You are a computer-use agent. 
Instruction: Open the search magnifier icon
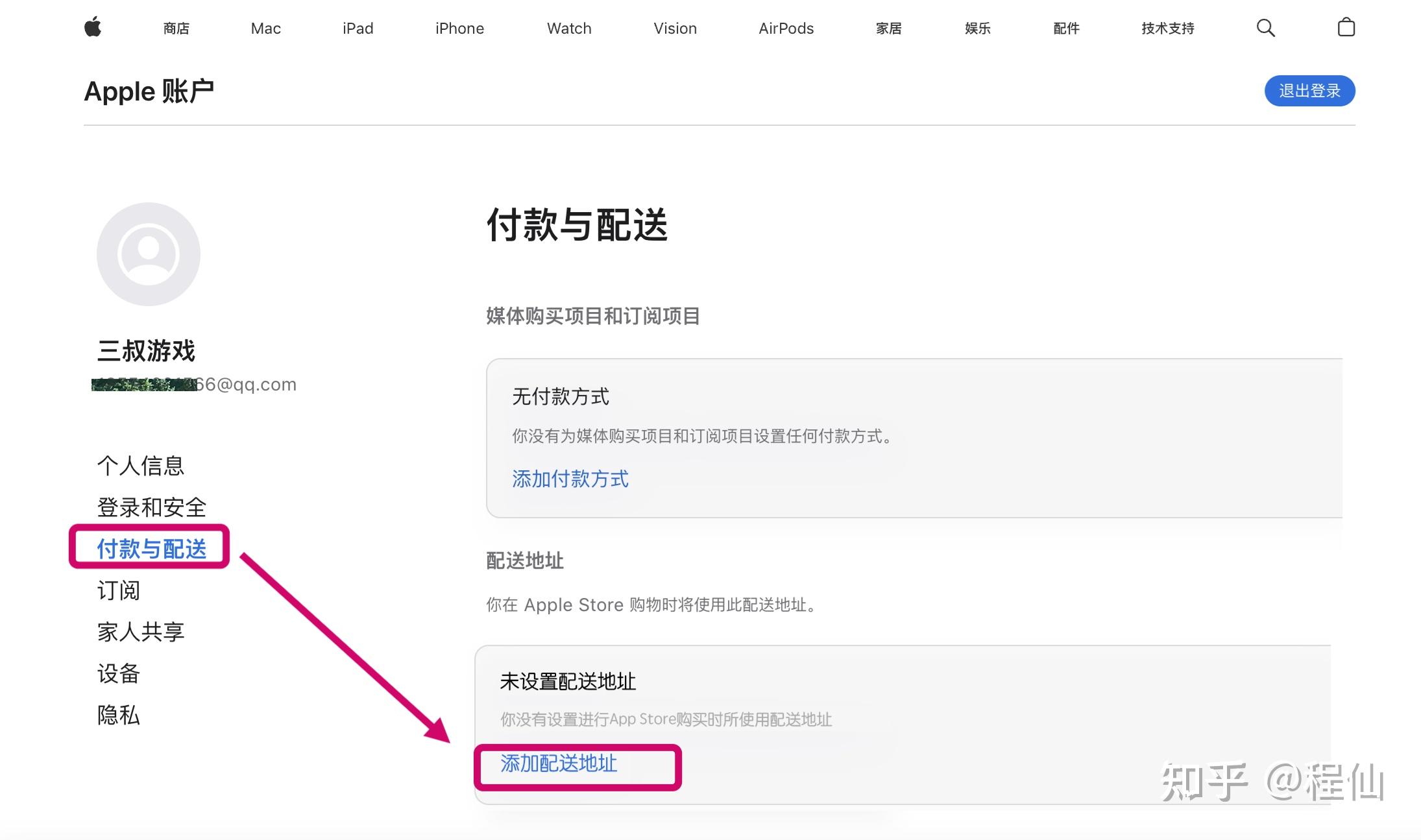(1265, 28)
